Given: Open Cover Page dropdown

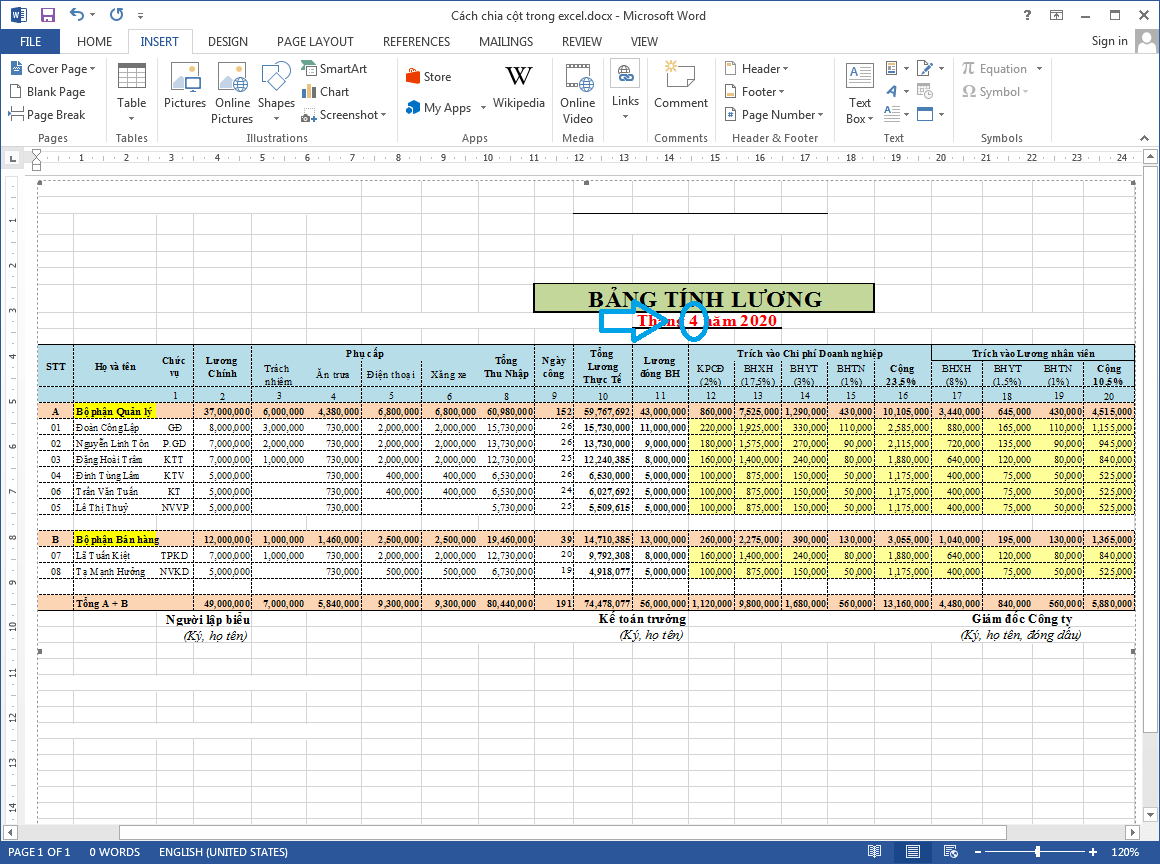Looking at the screenshot, I should pyautogui.click(x=53, y=69).
